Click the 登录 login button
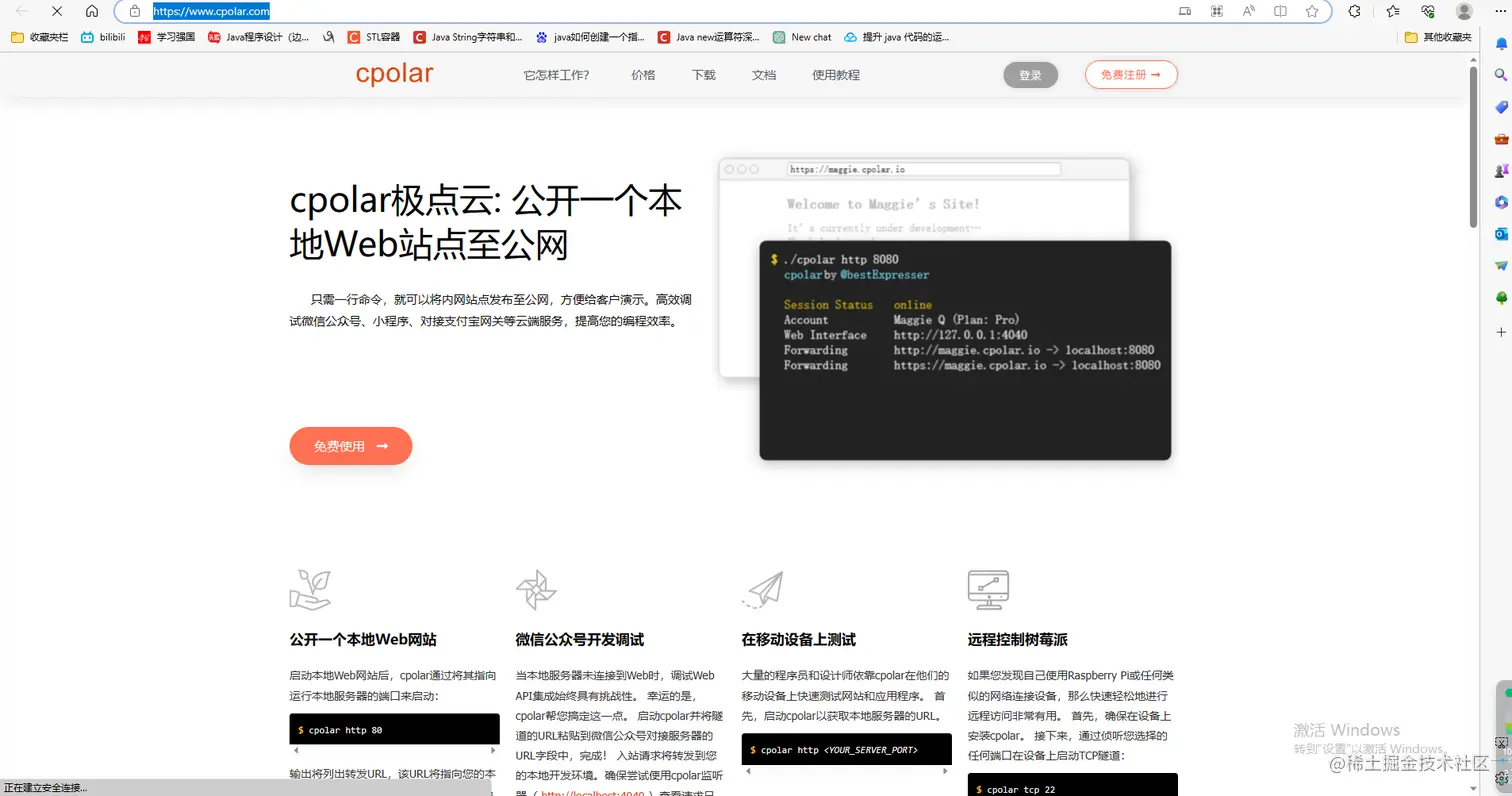The width and height of the screenshot is (1512, 796). tap(1031, 75)
